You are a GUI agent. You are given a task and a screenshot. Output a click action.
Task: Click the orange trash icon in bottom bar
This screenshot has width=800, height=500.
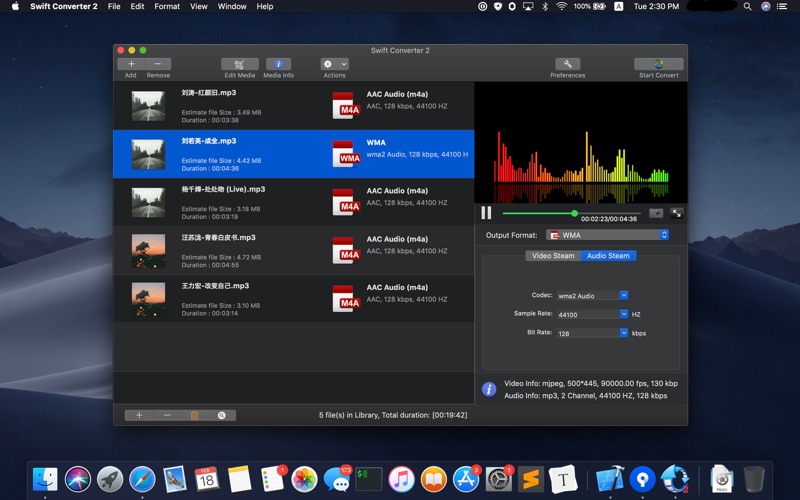coord(194,415)
